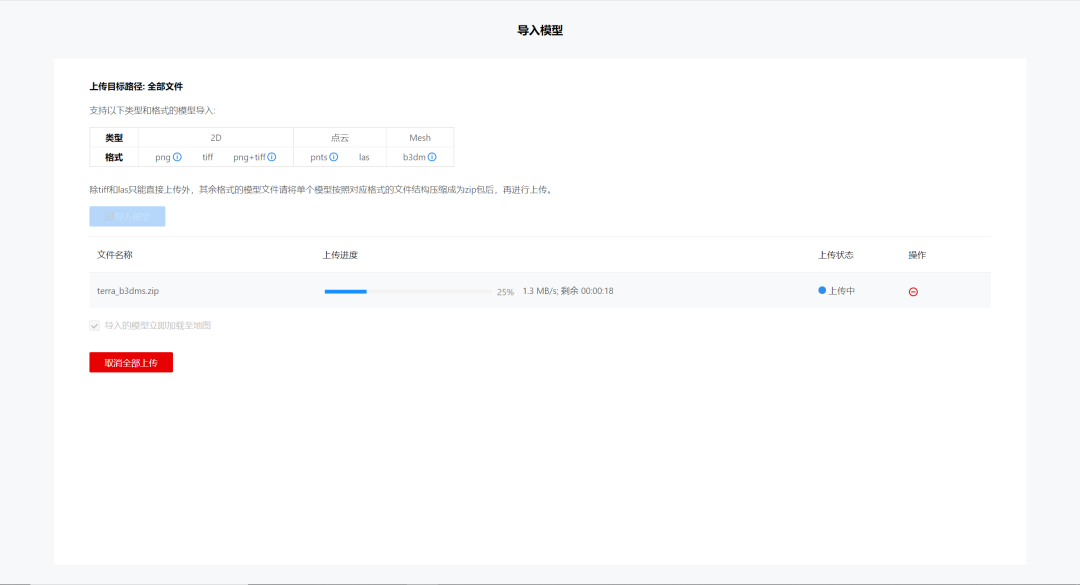Click the upload progress bar for terra_b3dms.zip
Image resolution: width=1080 pixels, height=585 pixels.
[408, 291]
